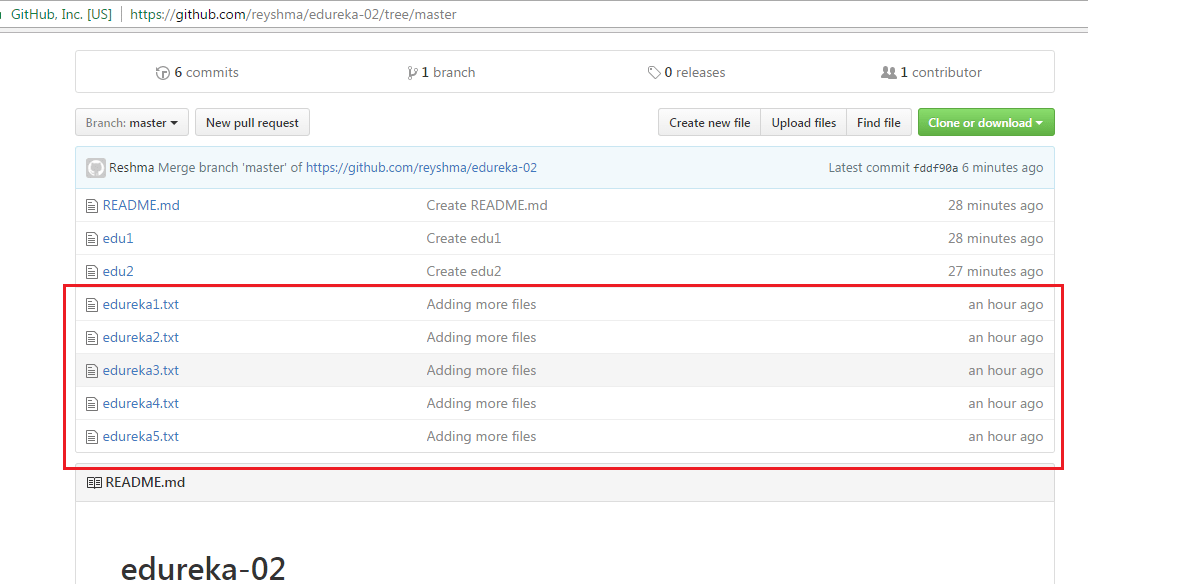
Task: Click 'Adding more files' for edureka1.txt
Action: point(481,304)
